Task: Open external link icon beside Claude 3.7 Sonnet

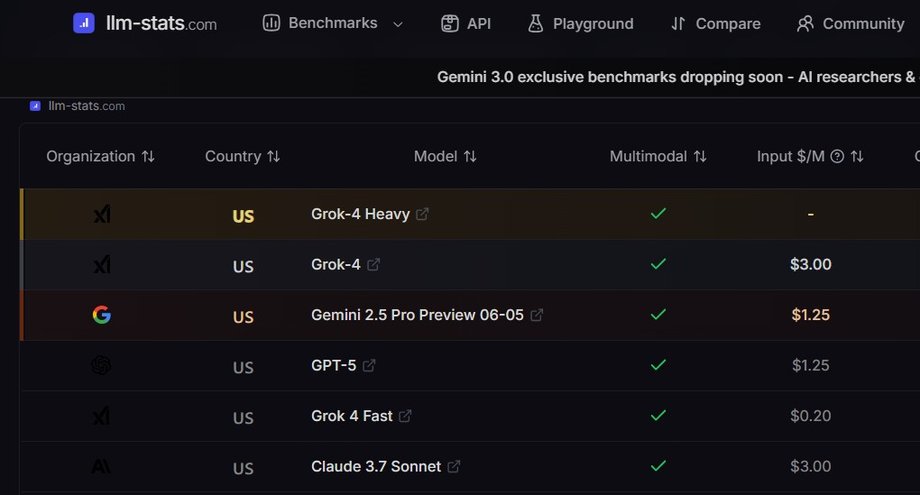Action: (454, 467)
